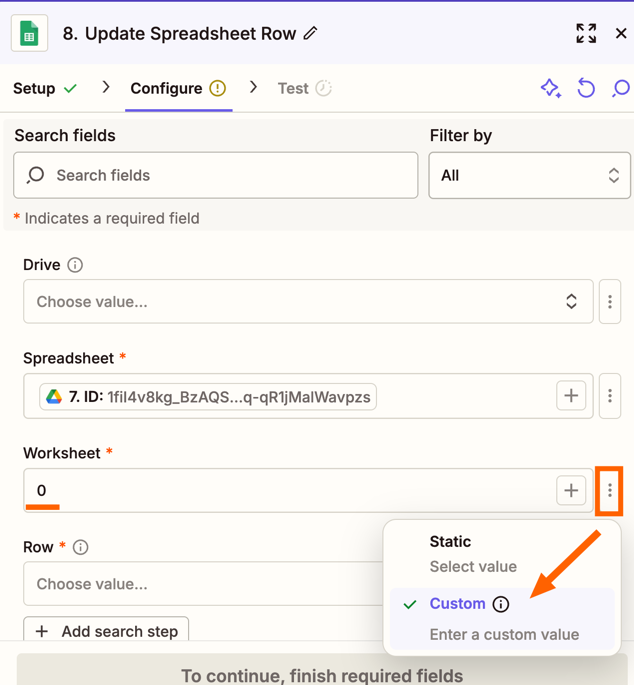Viewport: 634px width, 685px height.
Task: Click the Google Sheets app icon
Action: [29, 34]
